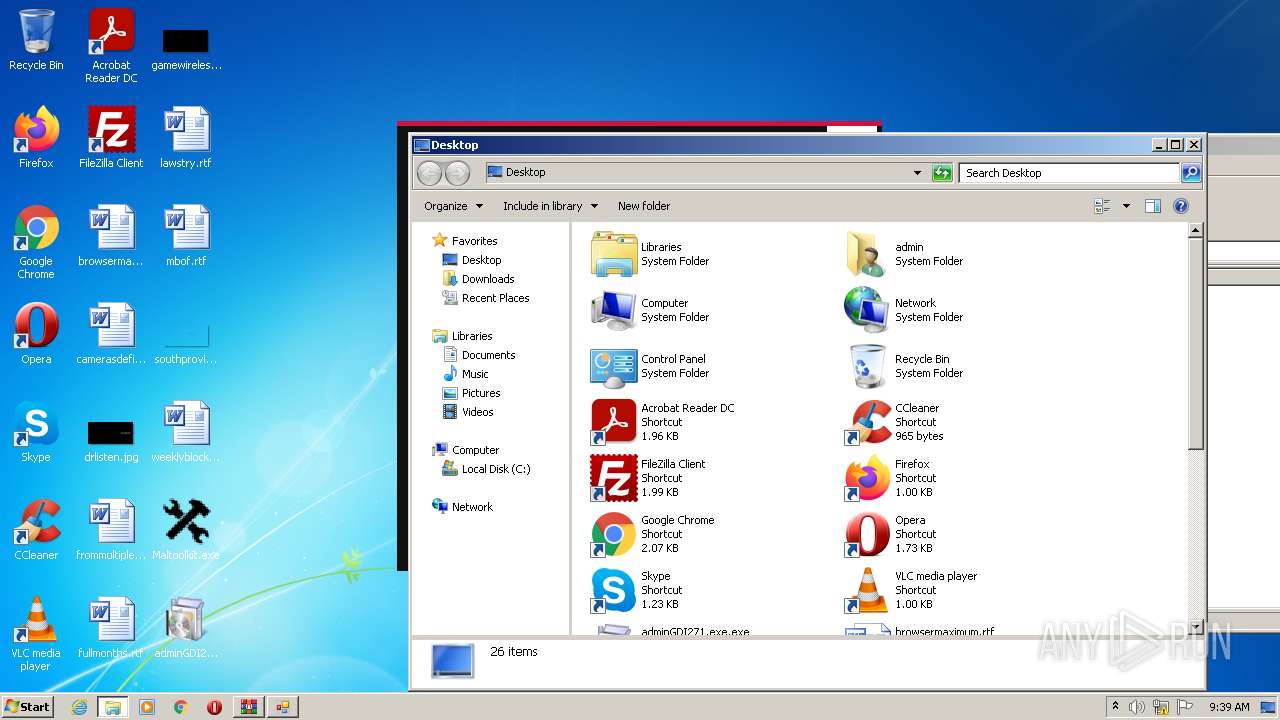Open Windows Media Player taskbar icon
The image size is (1280, 720).
[x=147, y=707]
